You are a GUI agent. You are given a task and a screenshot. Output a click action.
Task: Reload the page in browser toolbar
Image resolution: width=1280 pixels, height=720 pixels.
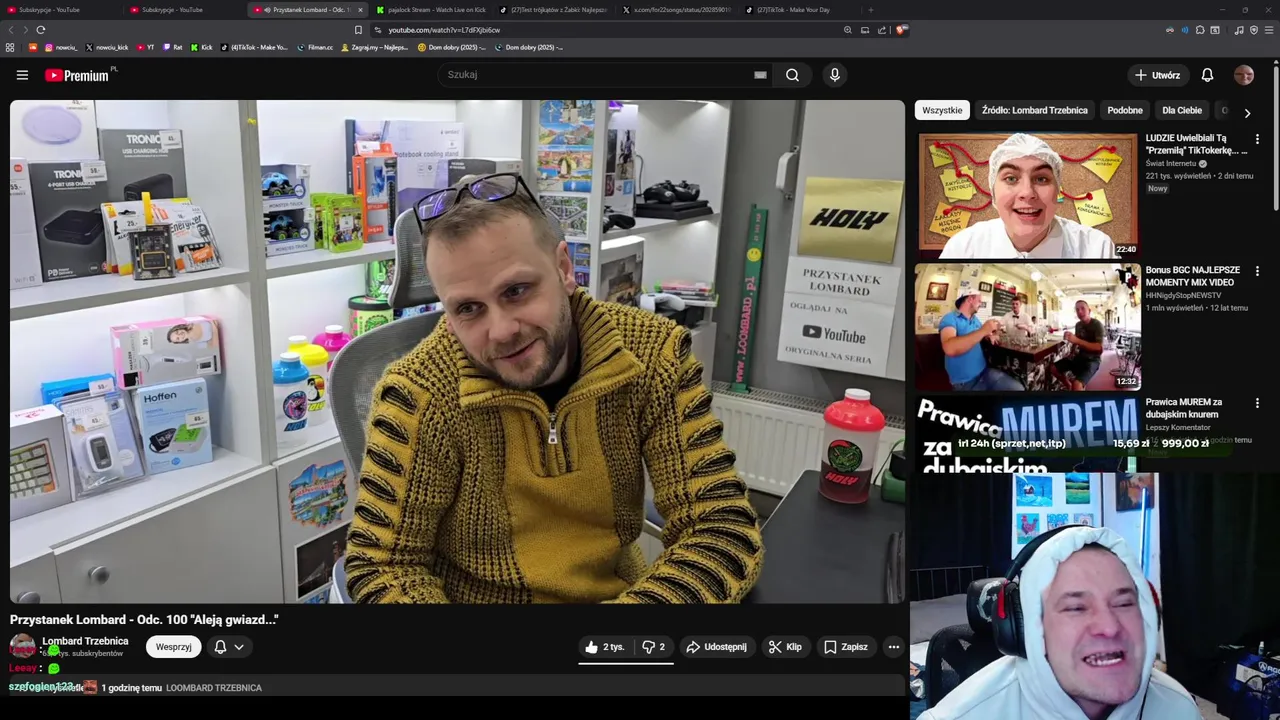click(41, 30)
